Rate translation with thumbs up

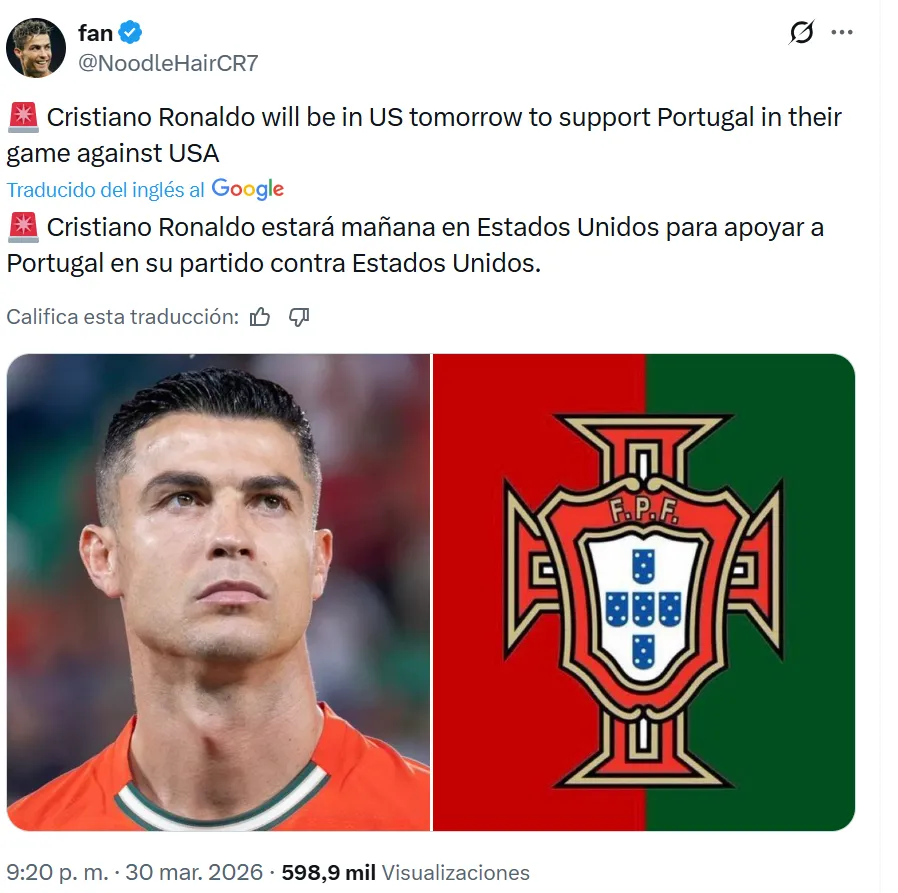coord(259,316)
